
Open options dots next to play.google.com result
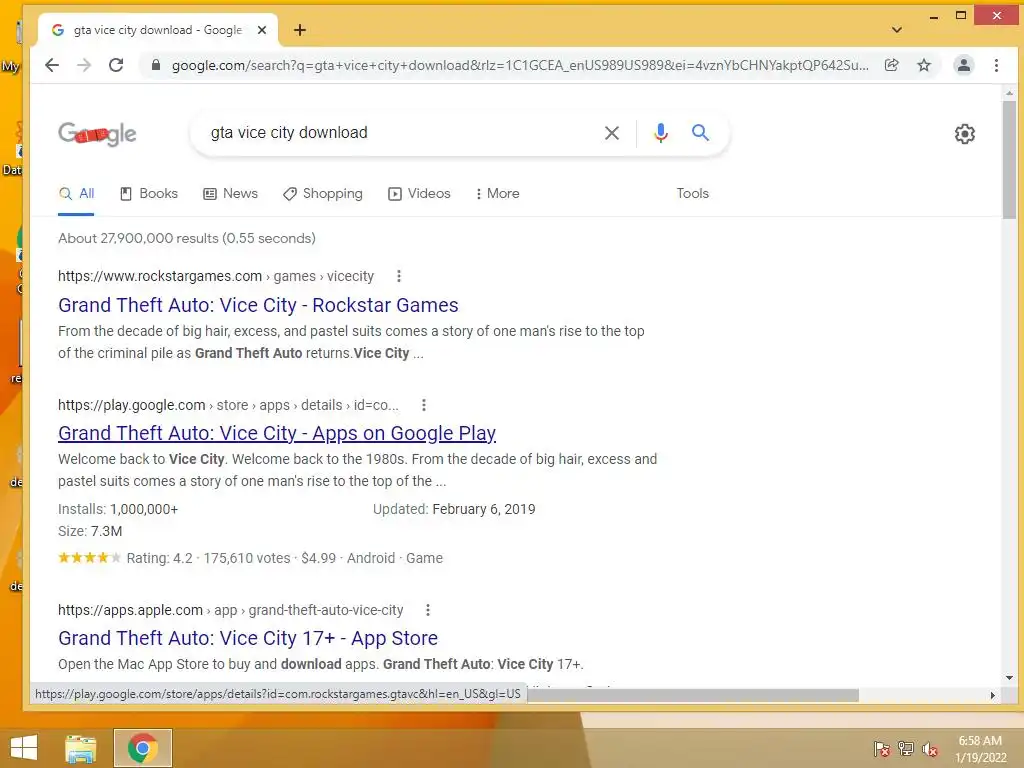tap(424, 405)
